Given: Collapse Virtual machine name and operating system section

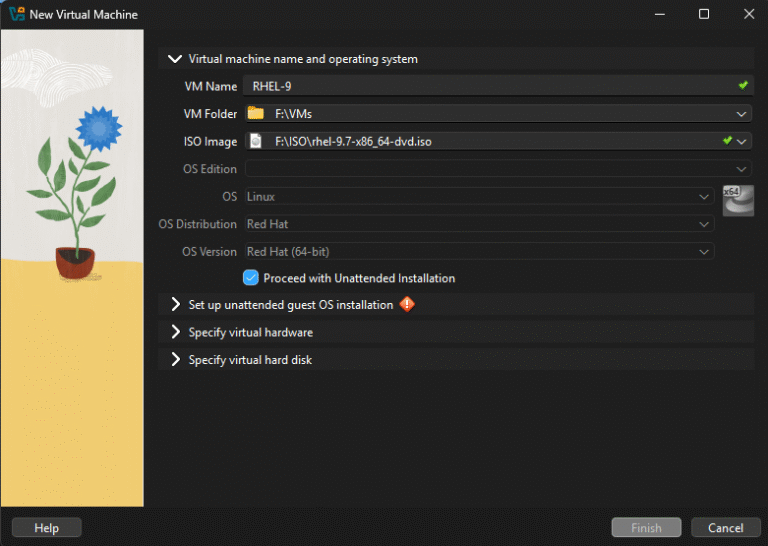Looking at the screenshot, I should click(176, 59).
